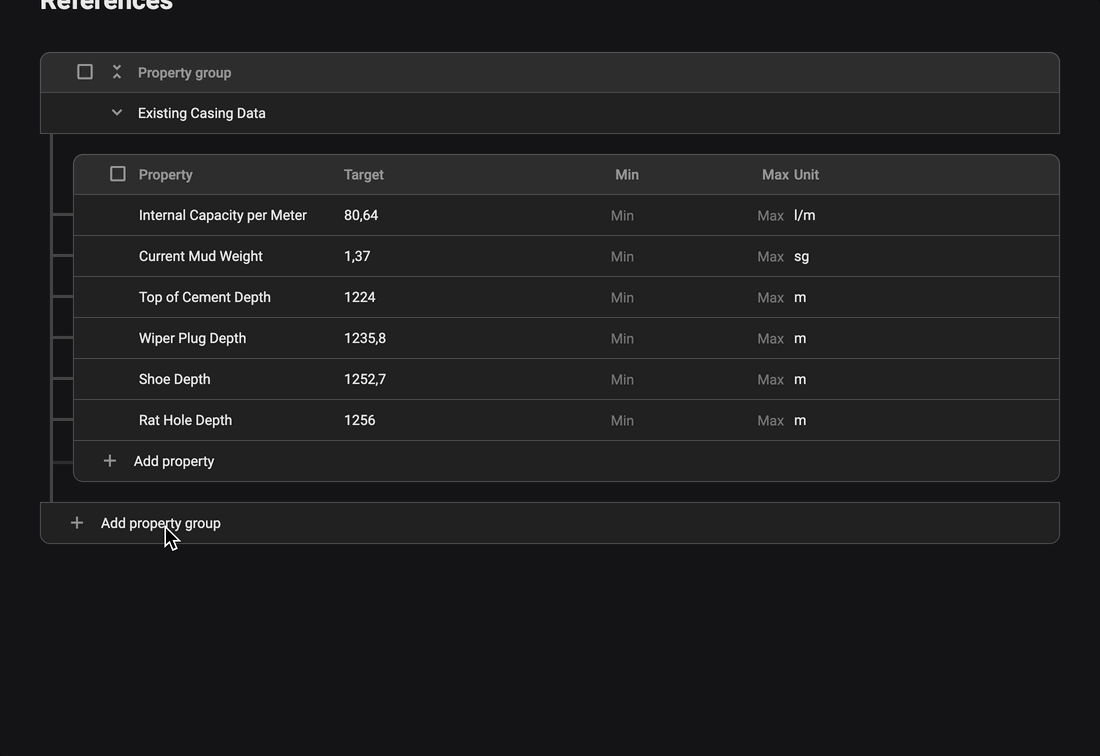
Task: Click the Min field for Current Mud Weight
Action: coord(622,256)
